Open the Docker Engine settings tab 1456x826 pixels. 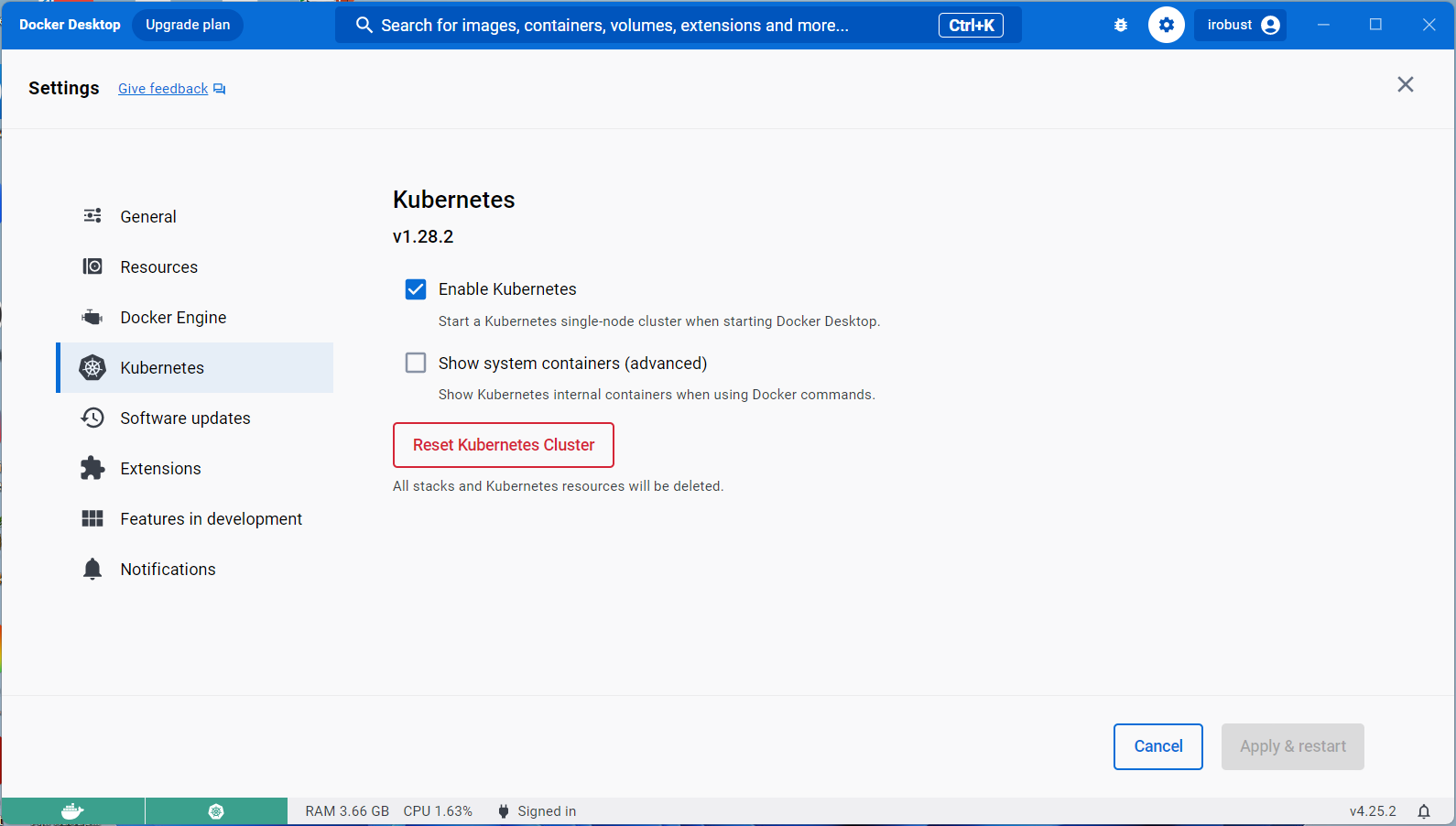pos(195,318)
